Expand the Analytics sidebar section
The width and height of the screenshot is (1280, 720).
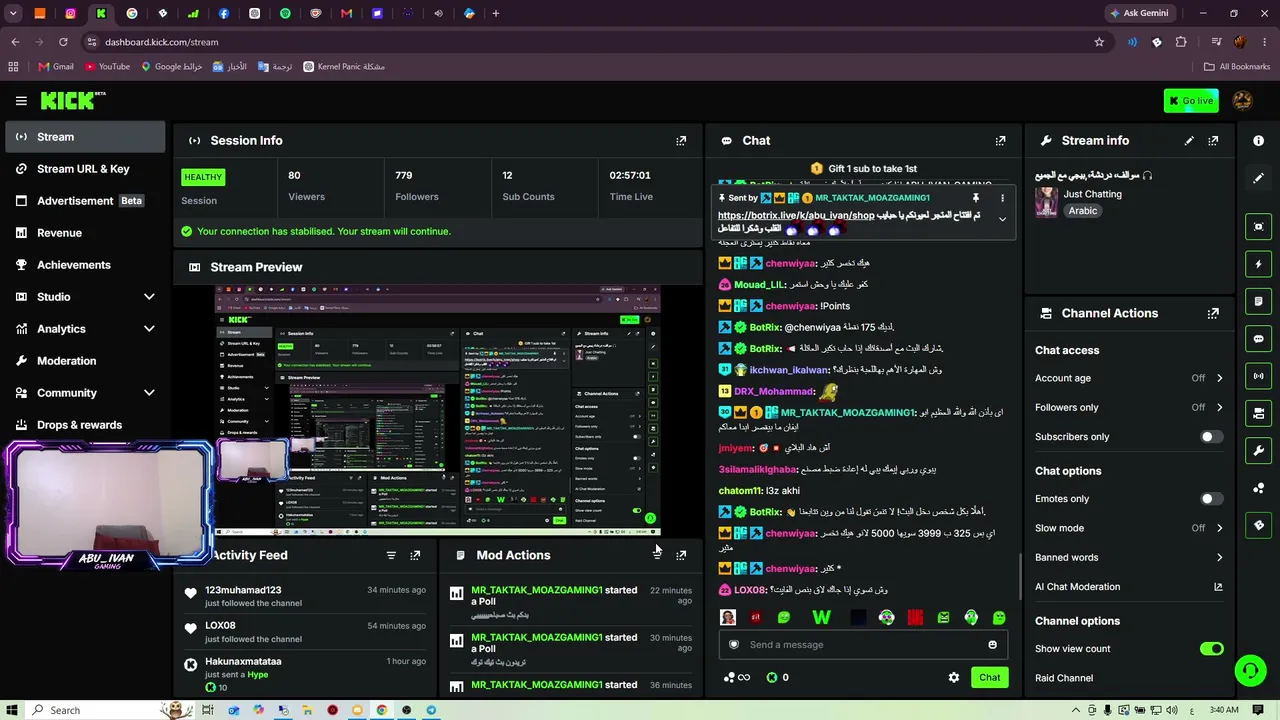click(x=149, y=329)
